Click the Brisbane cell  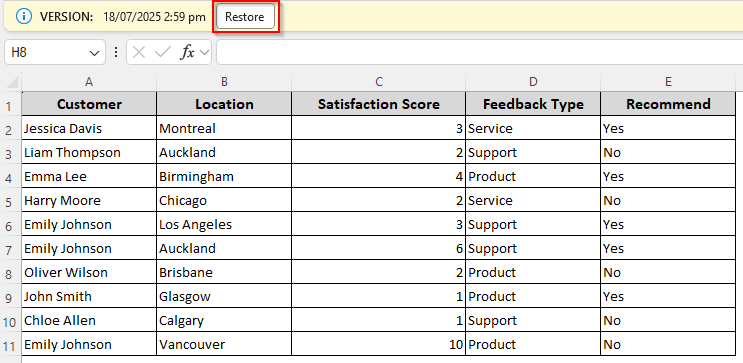(224, 272)
